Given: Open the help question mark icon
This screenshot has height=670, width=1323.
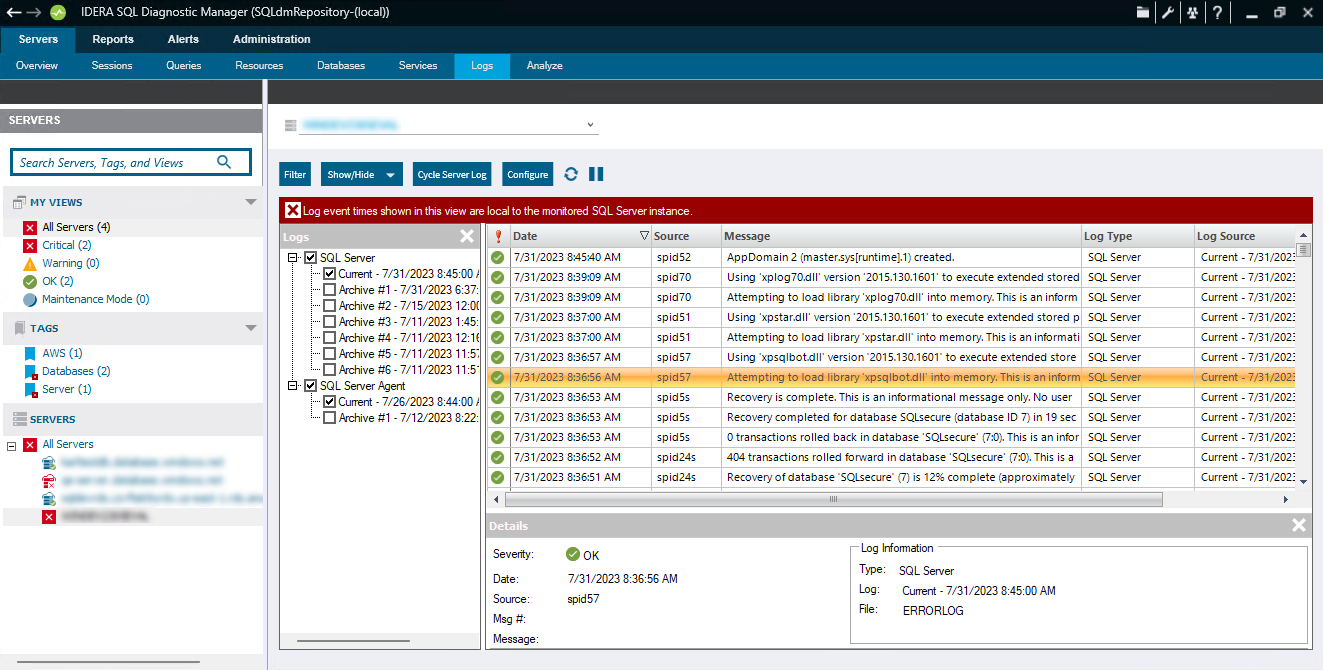Looking at the screenshot, I should 1217,13.
